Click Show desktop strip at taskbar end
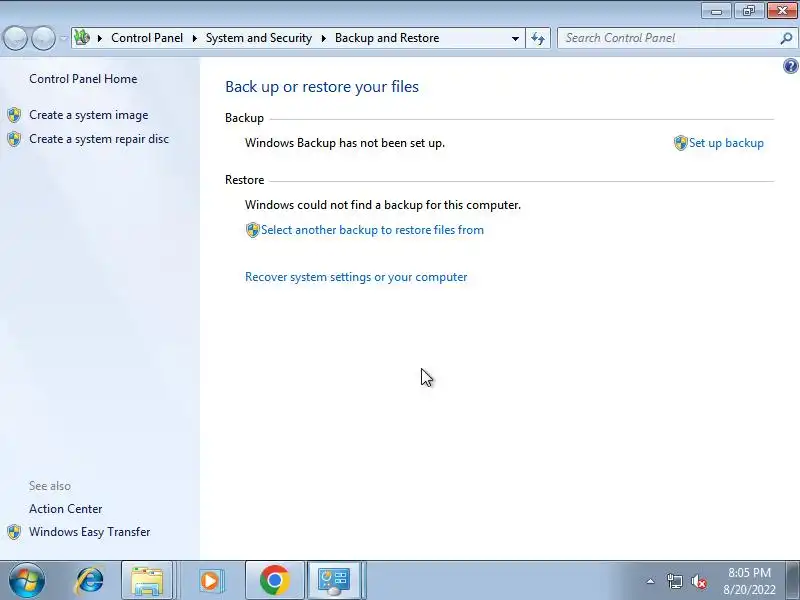This screenshot has height=600, width=800. point(794,581)
